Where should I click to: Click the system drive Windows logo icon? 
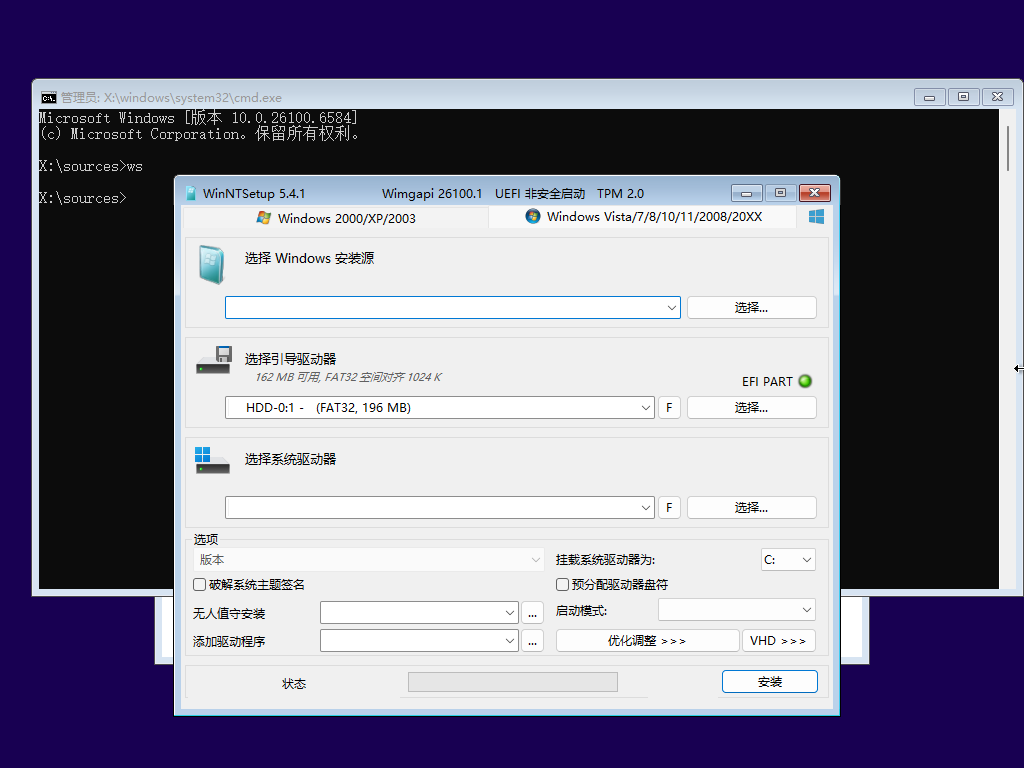212,460
